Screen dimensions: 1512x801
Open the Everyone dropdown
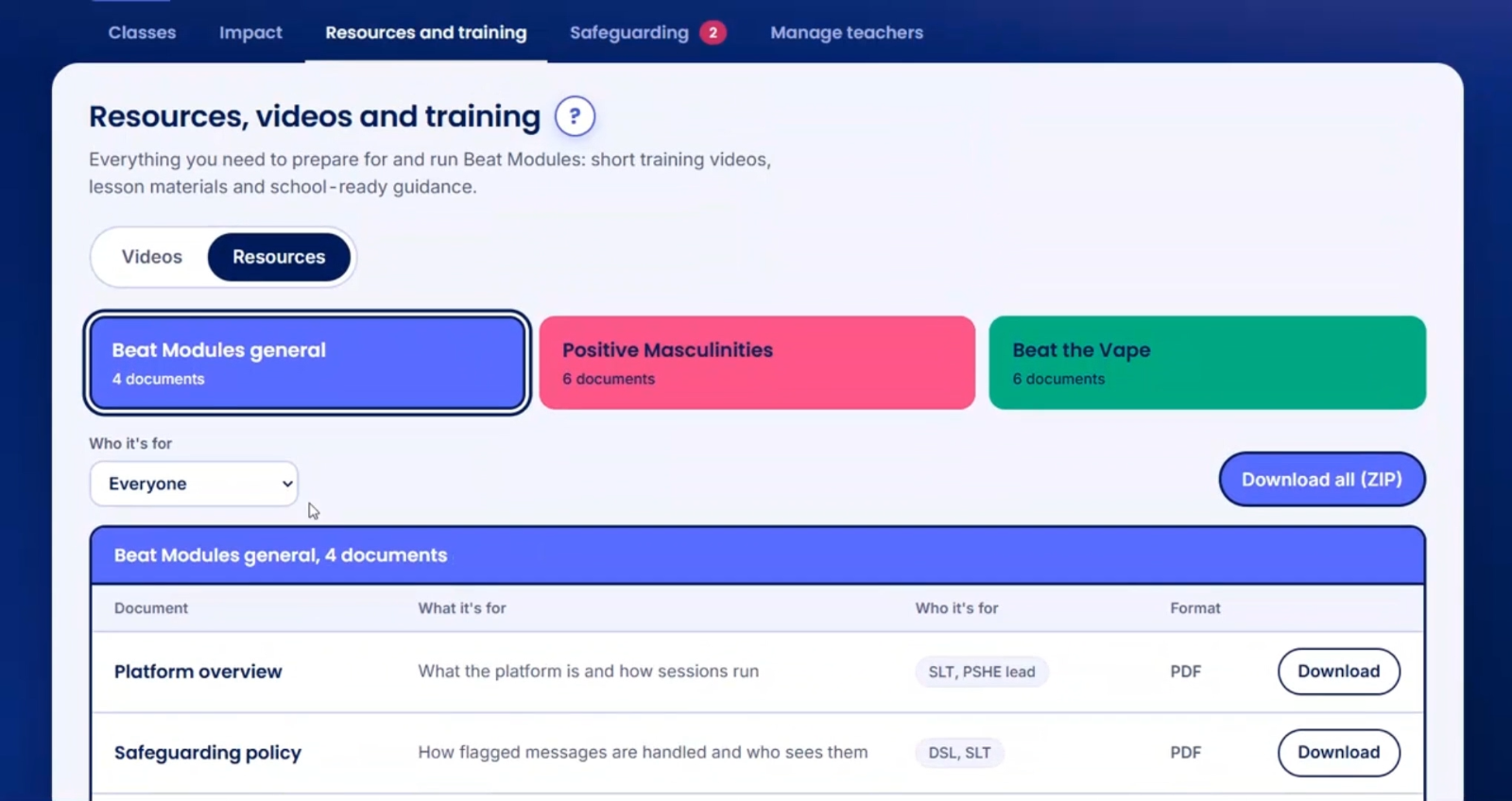pos(194,484)
